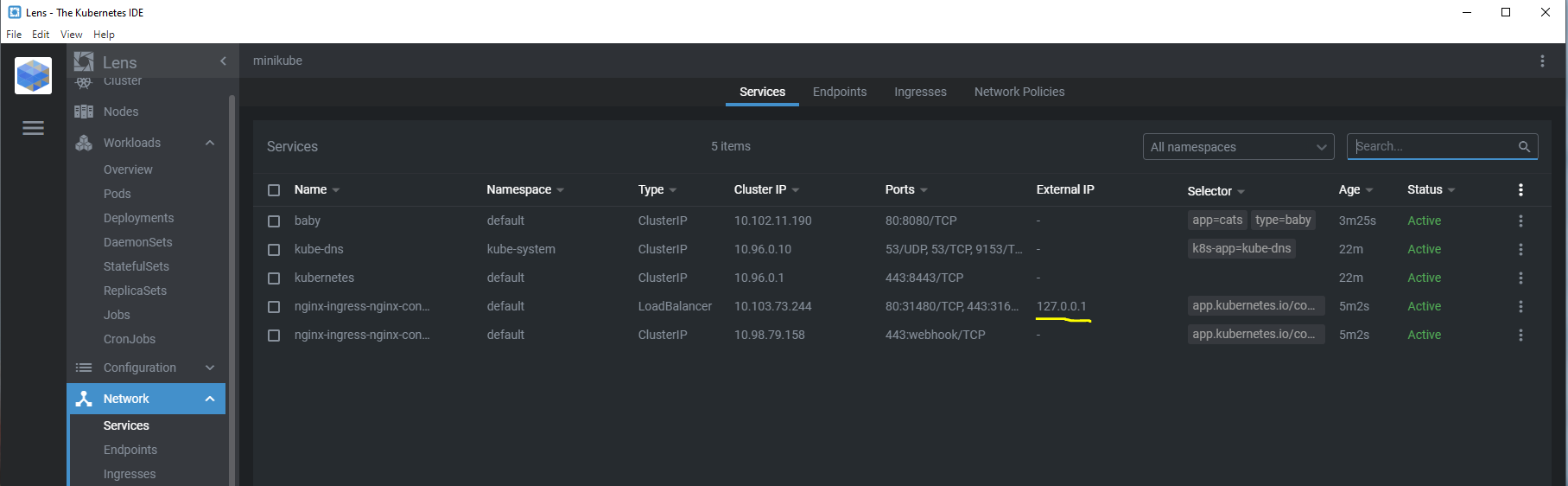Viewport: 1568px width, 486px height.
Task: Click the type=baby selector badge
Action: tap(1283, 221)
